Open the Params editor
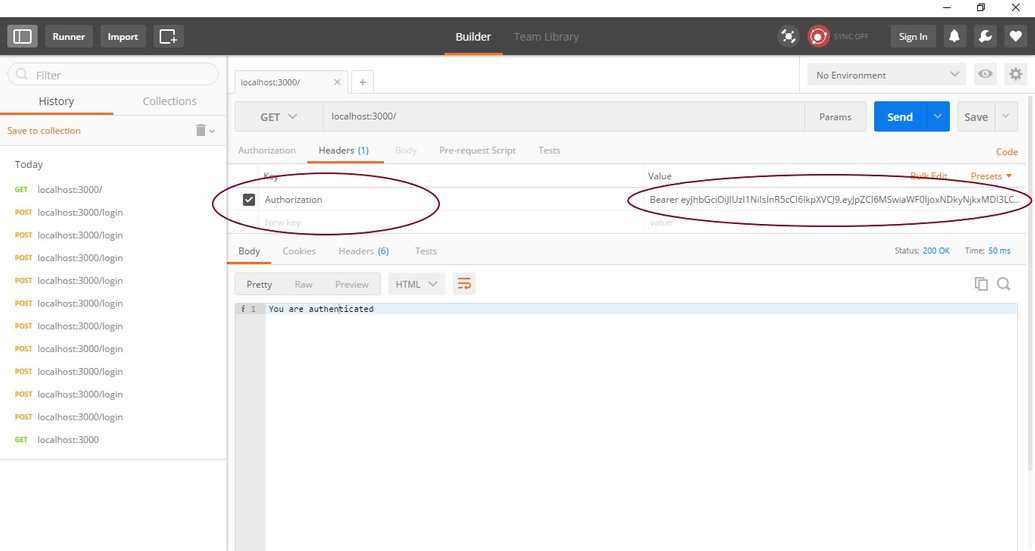The image size is (1035, 551). tap(835, 117)
